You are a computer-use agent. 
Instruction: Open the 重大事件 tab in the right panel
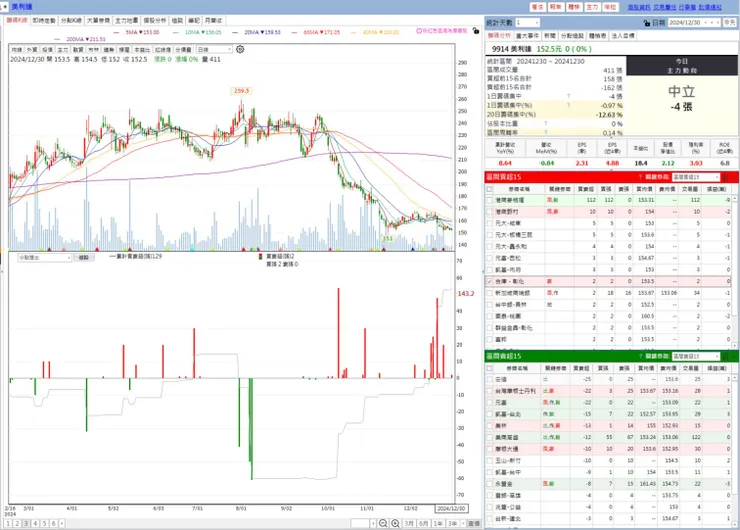coord(527,36)
